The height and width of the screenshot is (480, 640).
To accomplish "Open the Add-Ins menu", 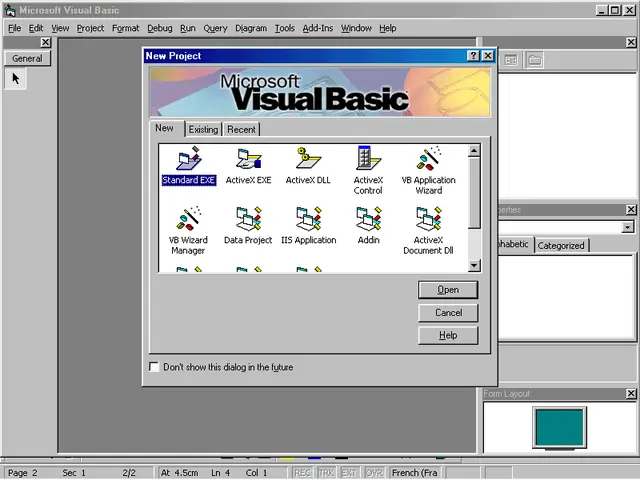I will (318, 28).
